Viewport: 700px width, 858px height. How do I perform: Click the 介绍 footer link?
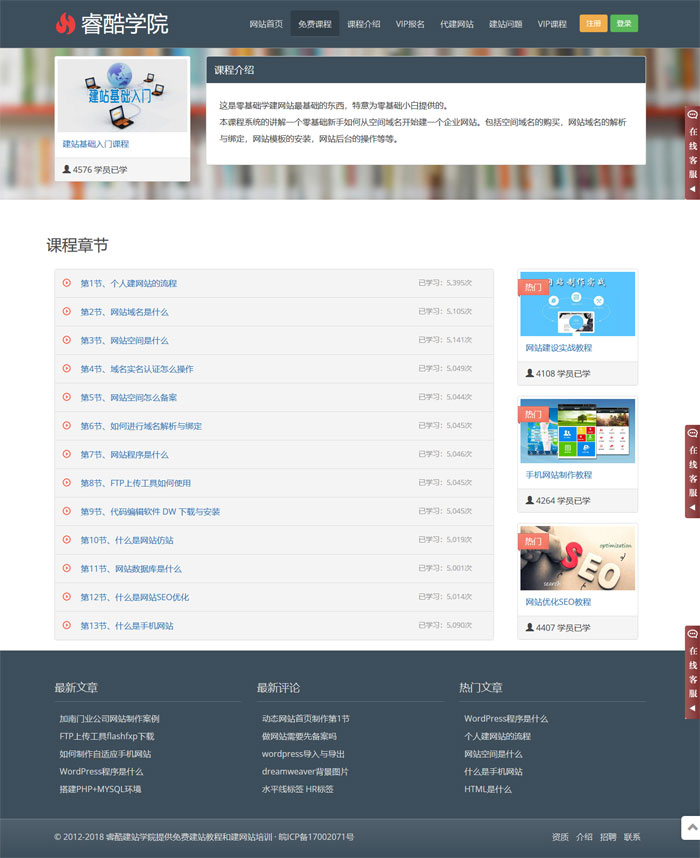(x=584, y=836)
